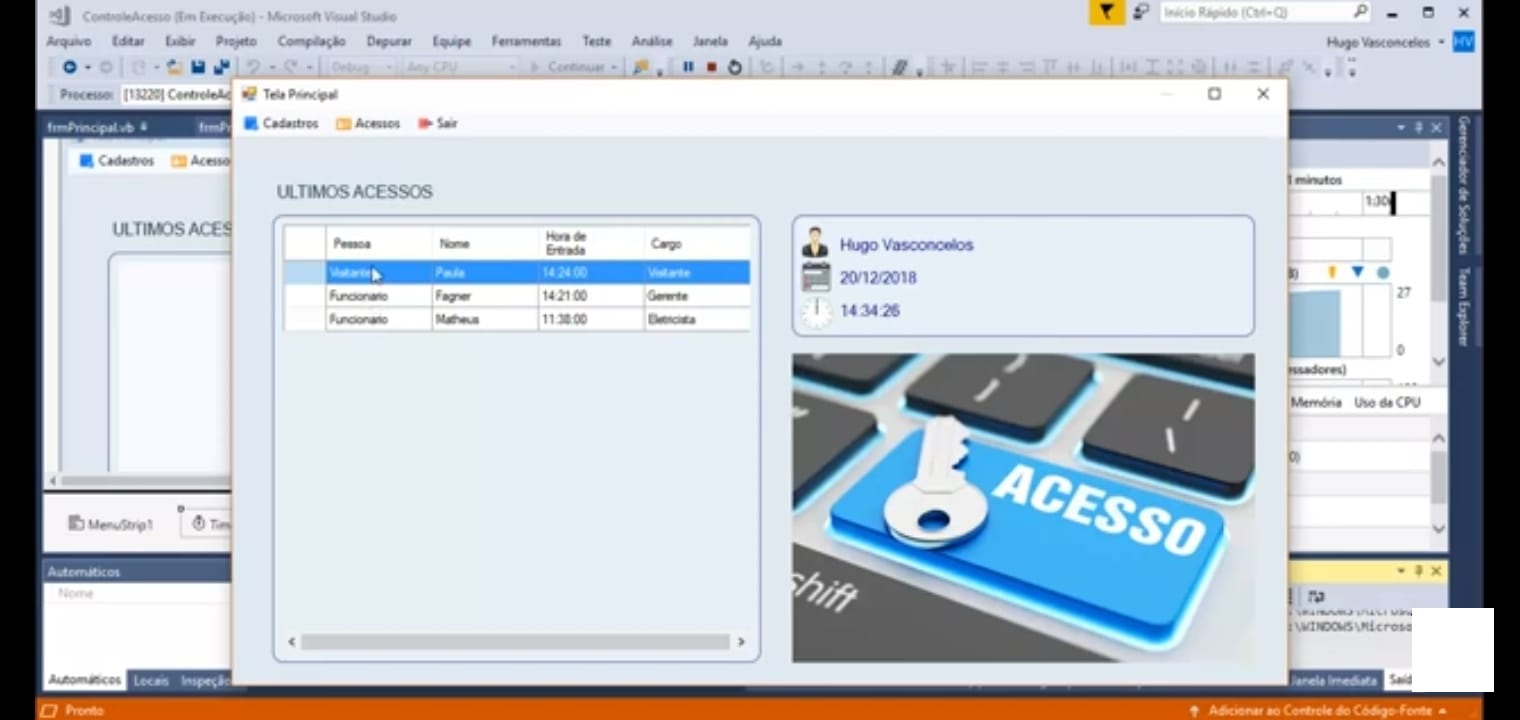Click the user avatar icon beside Hugo Vasconcelos
This screenshot has height=720, width=1520.
point(816,243)
